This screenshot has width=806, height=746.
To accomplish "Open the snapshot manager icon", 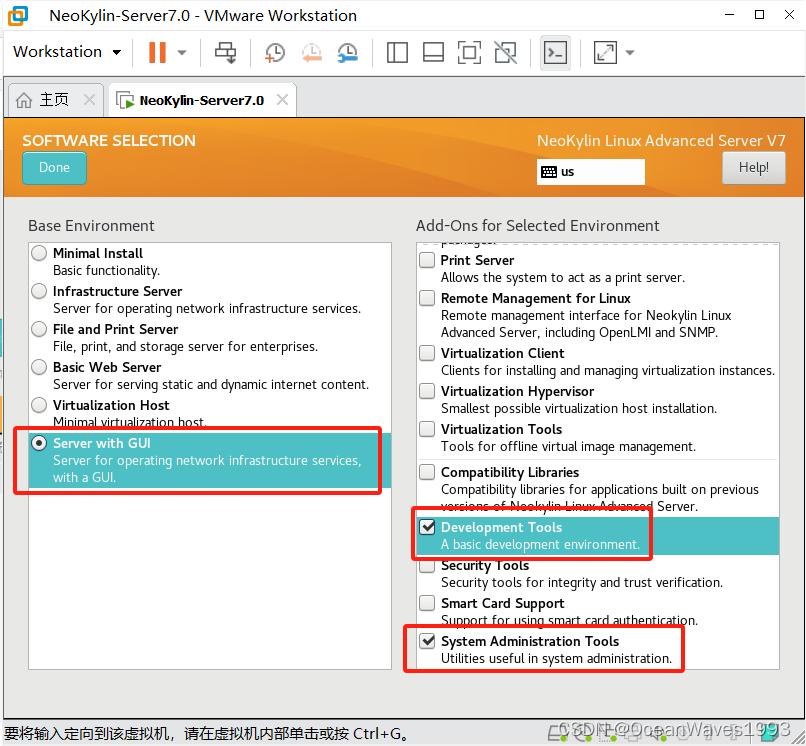I will 348,52.
